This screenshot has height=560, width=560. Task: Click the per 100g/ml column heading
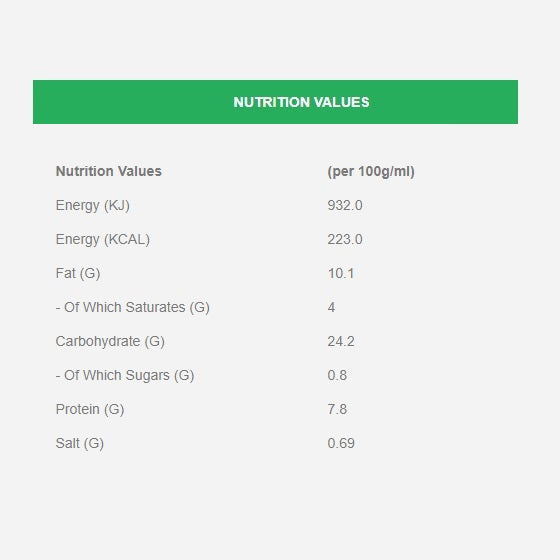[x=371, y=171]
